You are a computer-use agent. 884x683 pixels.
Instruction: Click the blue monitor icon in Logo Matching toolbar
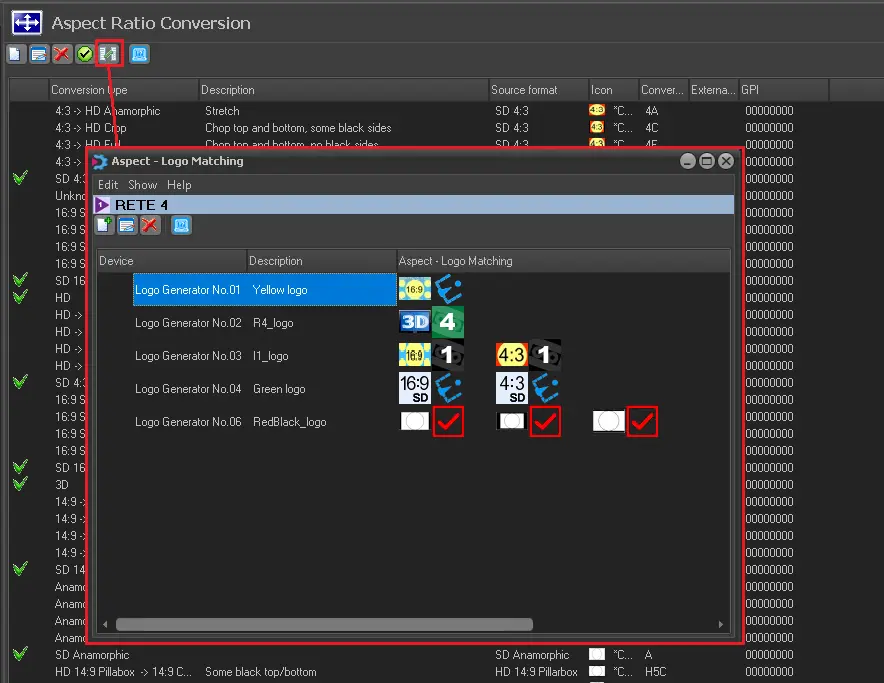click(x=181, y=225)
